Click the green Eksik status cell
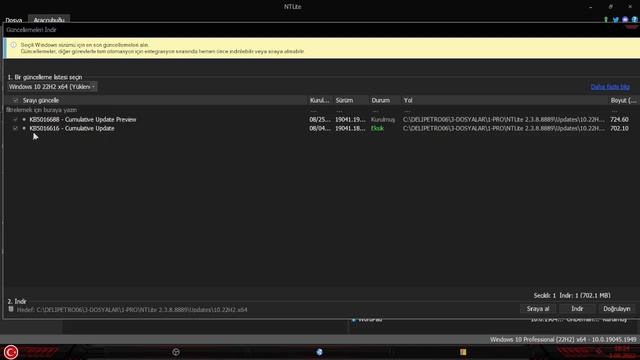640x360 pixels. click(377, 128)
